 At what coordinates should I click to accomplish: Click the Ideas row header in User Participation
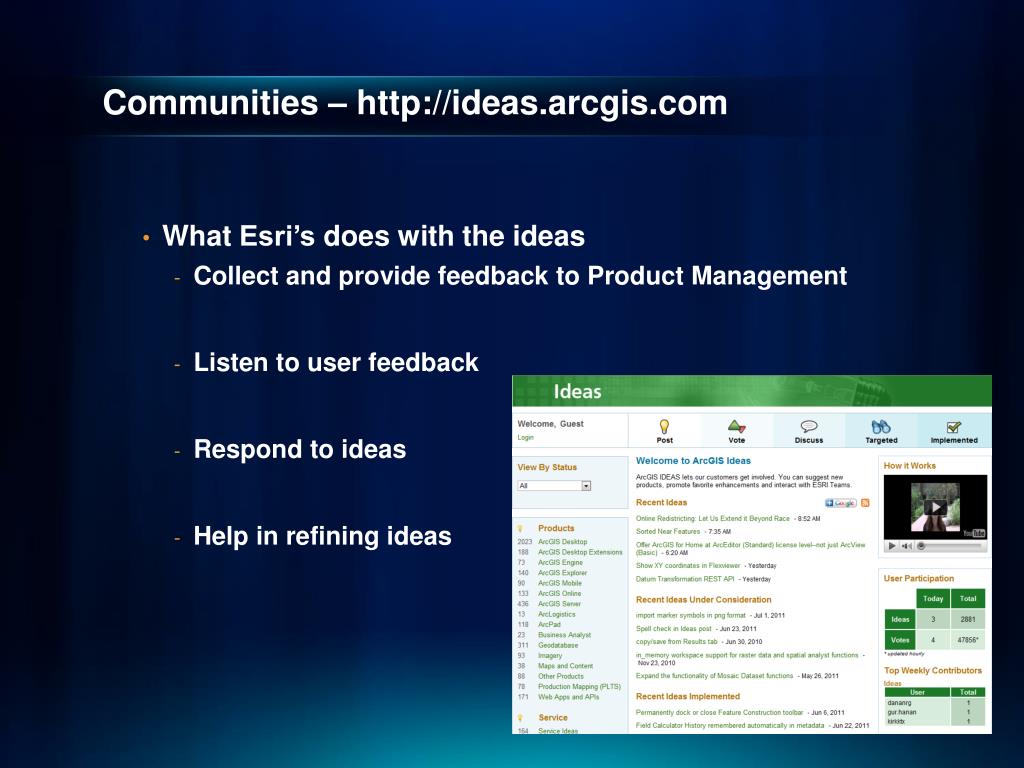click(x=900, y=619)
